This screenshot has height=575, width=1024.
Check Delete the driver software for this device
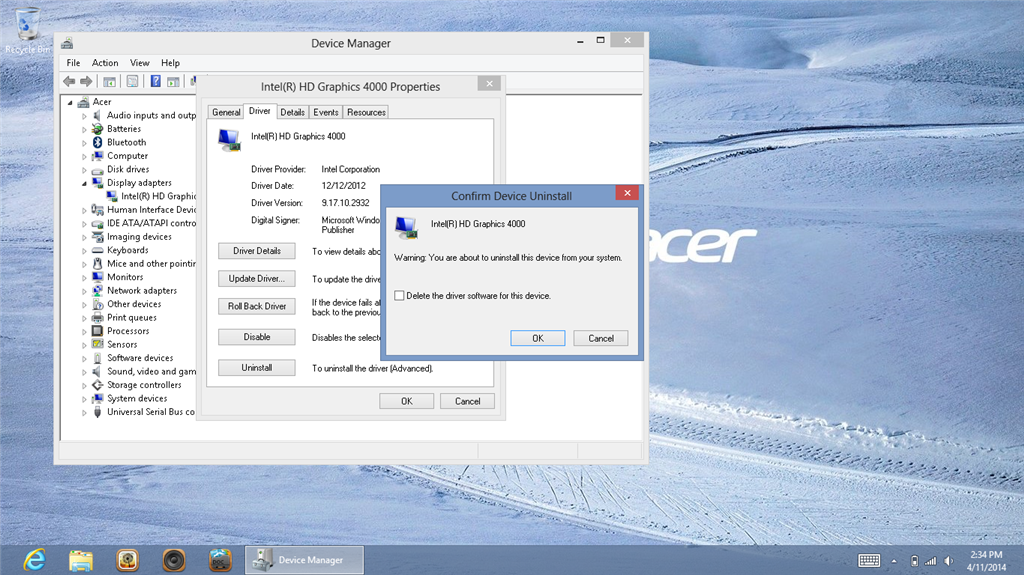[399, 295]
